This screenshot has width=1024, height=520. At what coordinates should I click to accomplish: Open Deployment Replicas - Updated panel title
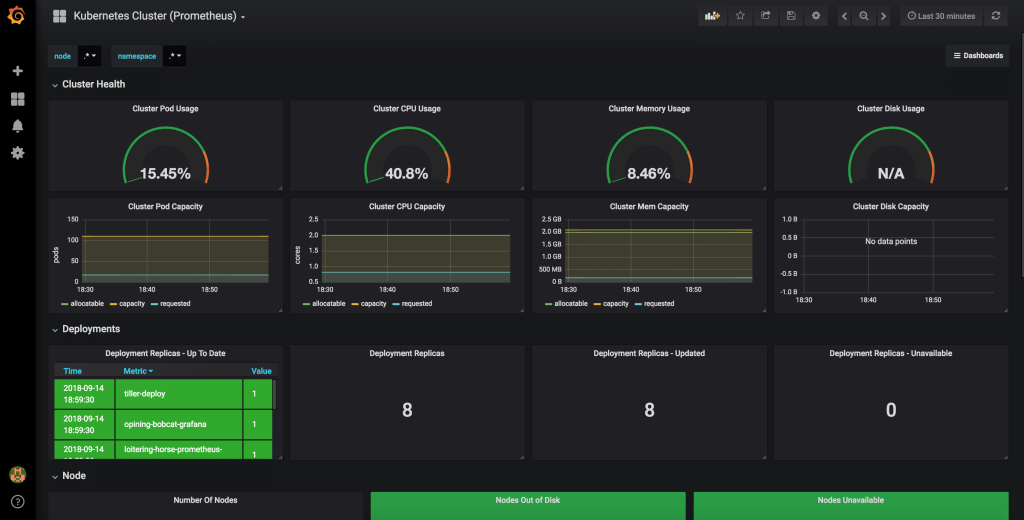(x=649, y=353)
